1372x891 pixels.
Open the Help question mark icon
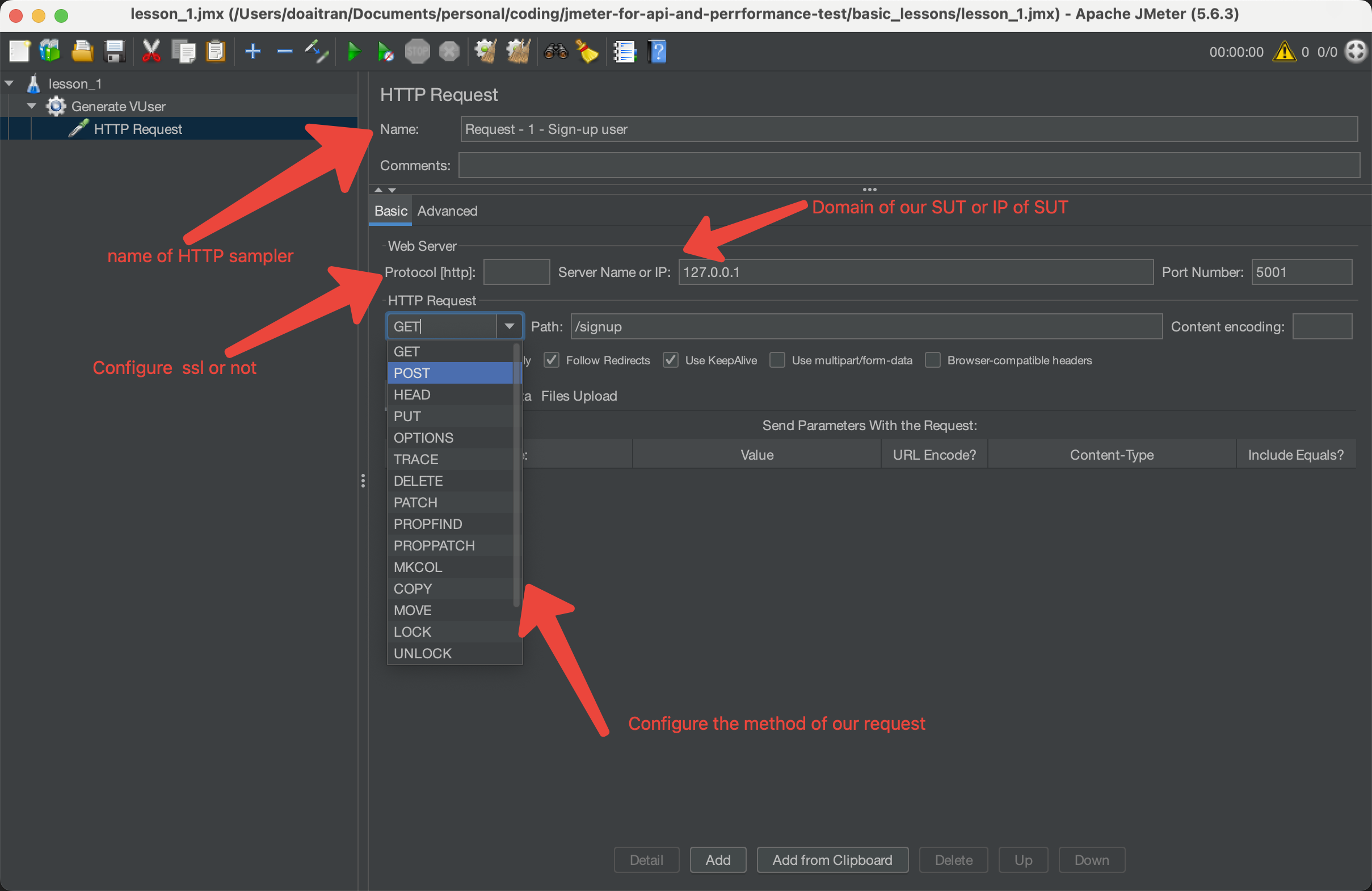[x=657, y=52]
